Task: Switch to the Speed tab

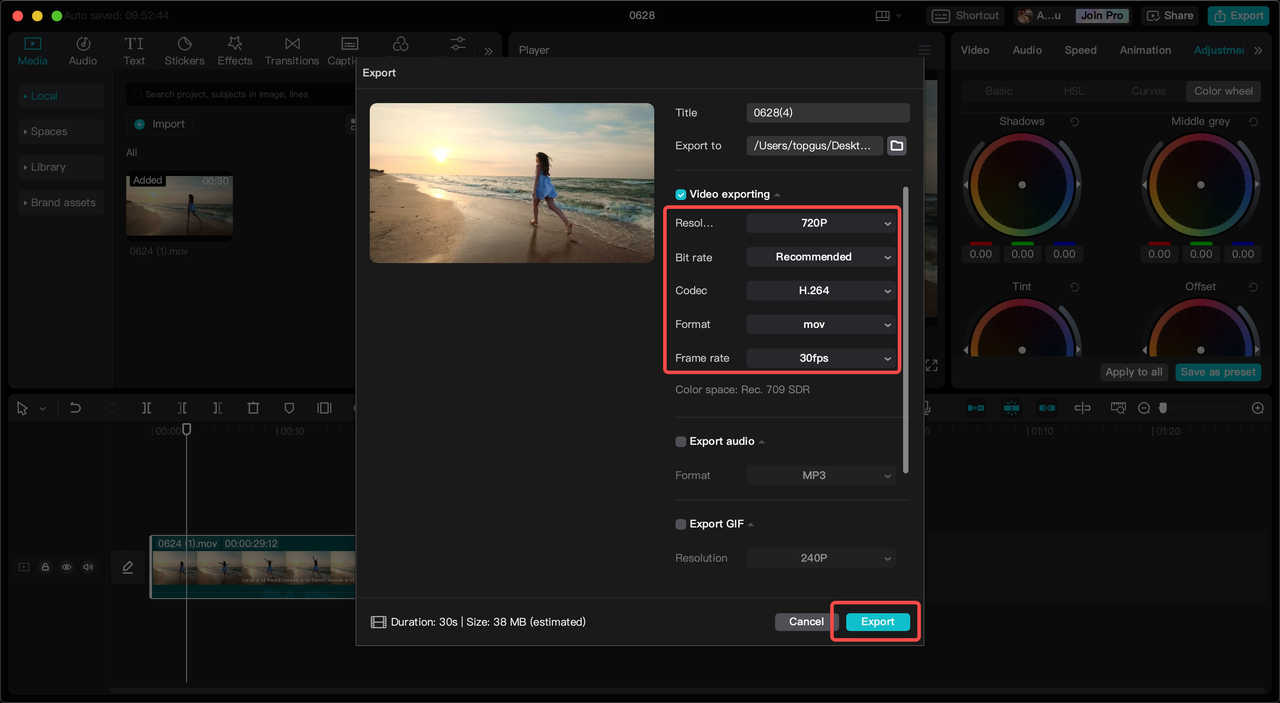Action: click(x=1080, y=50)
